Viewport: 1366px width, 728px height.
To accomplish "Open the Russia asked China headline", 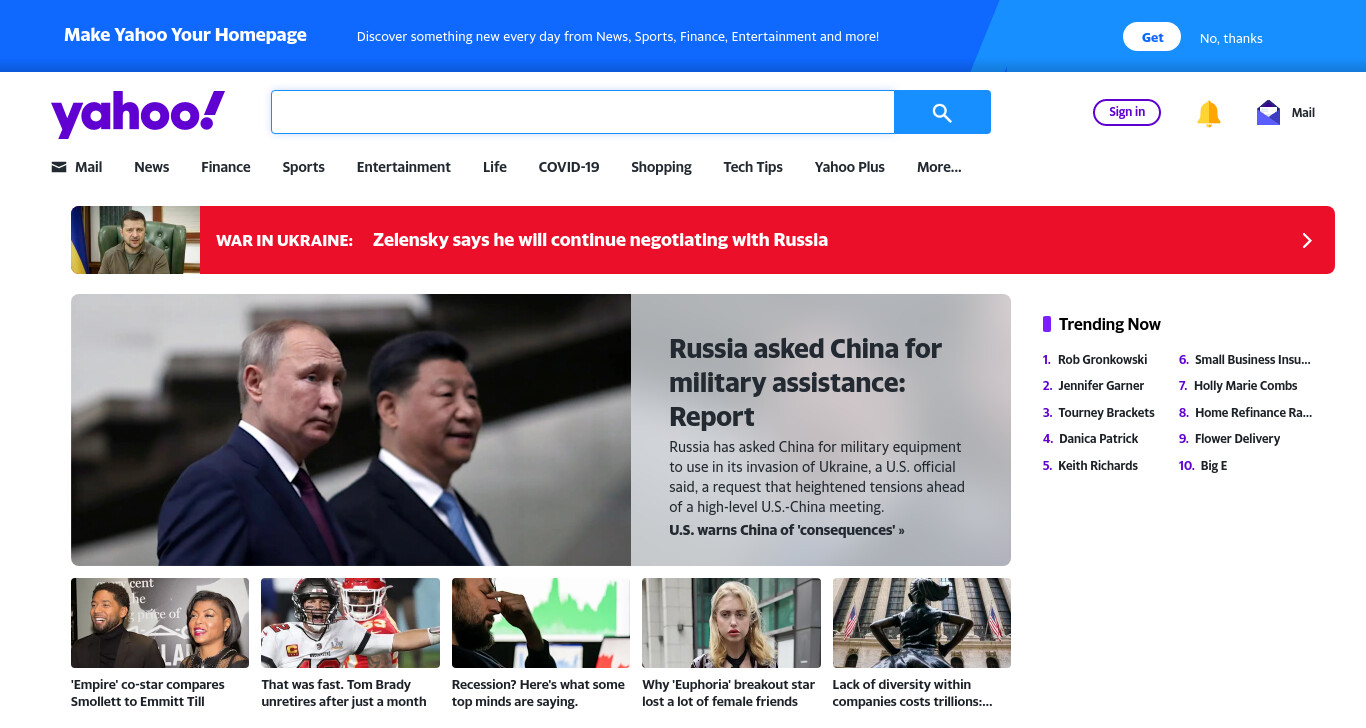I will [x=806, y=383].
